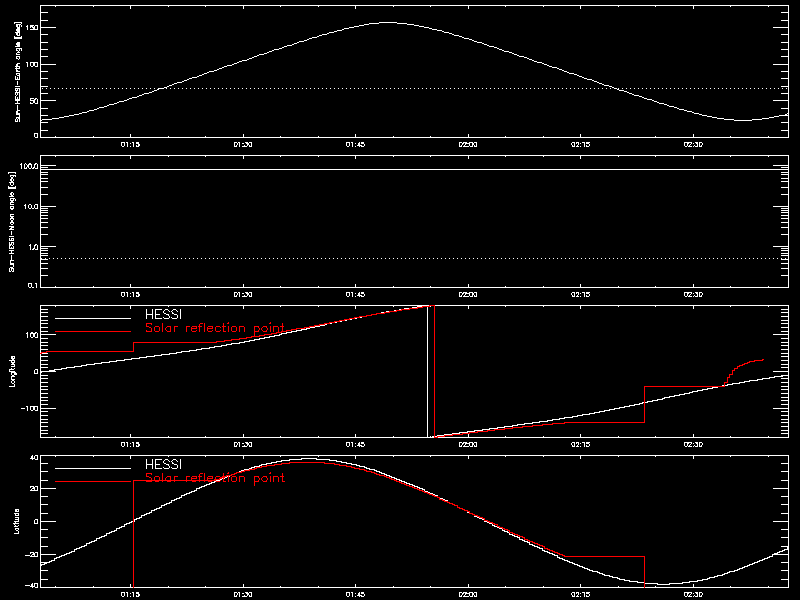800x600 pixels.
Task: Click the 0 tick on Latitude axis
Action: 36,521
